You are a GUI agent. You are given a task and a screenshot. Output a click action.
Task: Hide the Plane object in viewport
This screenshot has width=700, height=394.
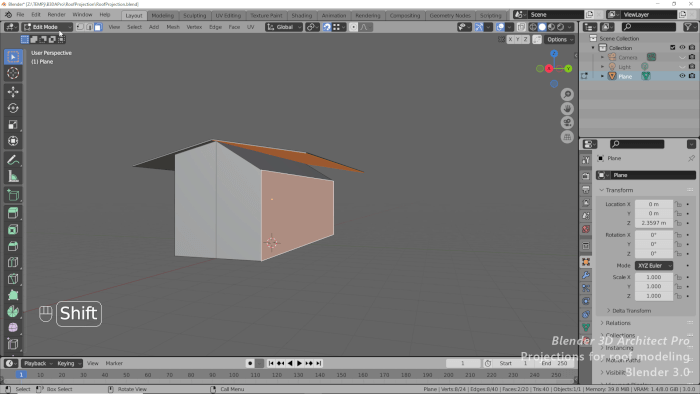click(x=682, y=76)
